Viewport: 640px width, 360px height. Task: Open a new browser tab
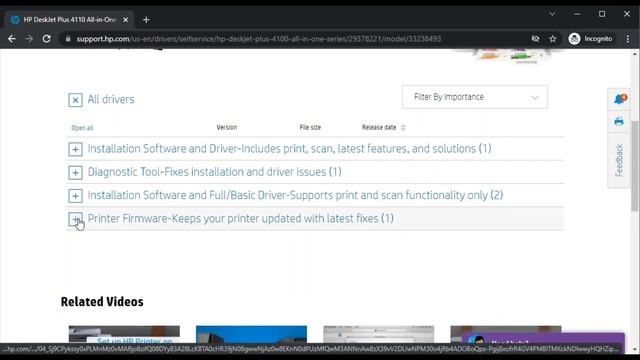[146, 20]
